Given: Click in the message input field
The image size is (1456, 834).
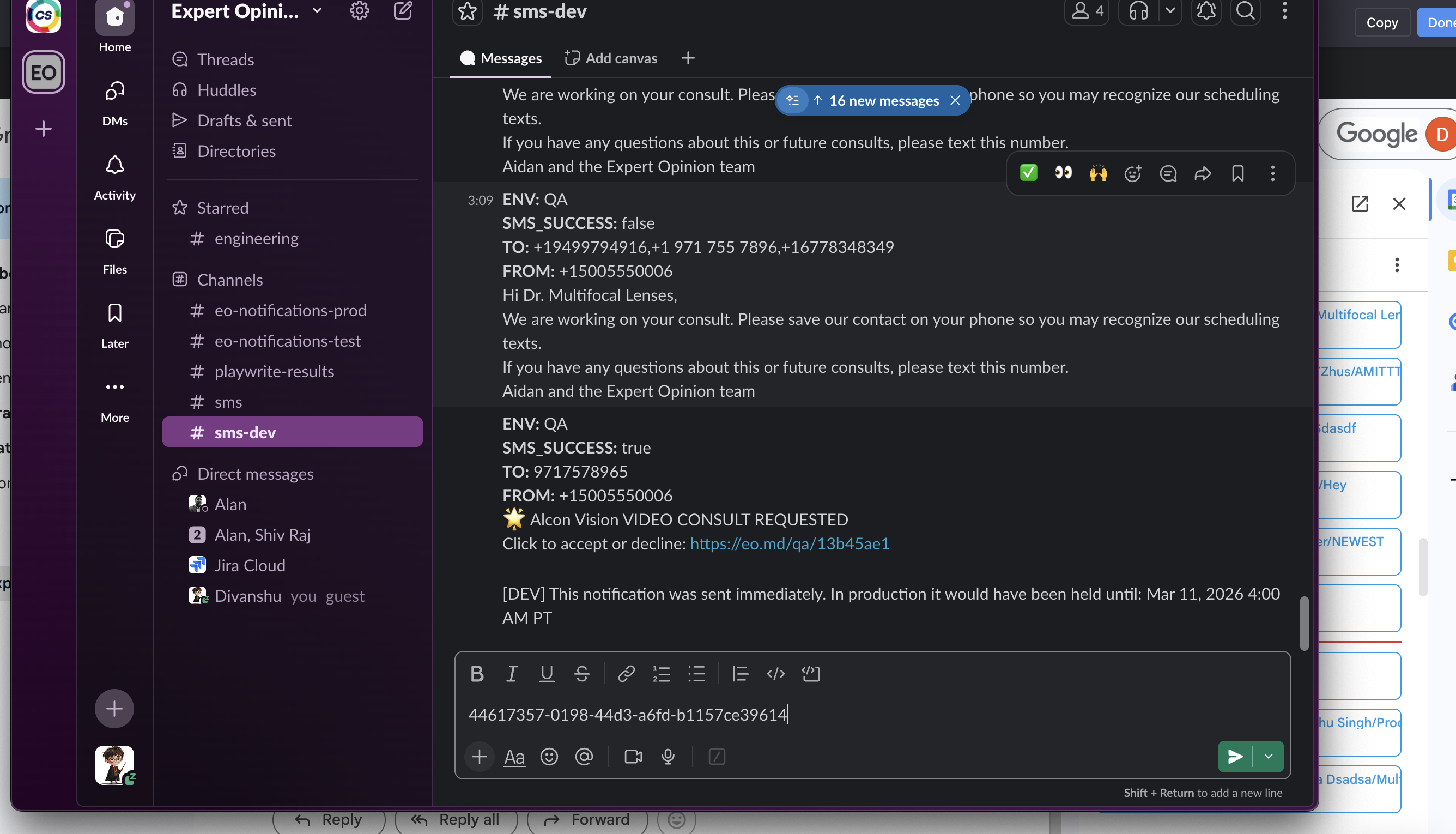Looking at the screenshot, I should (859, 714).
